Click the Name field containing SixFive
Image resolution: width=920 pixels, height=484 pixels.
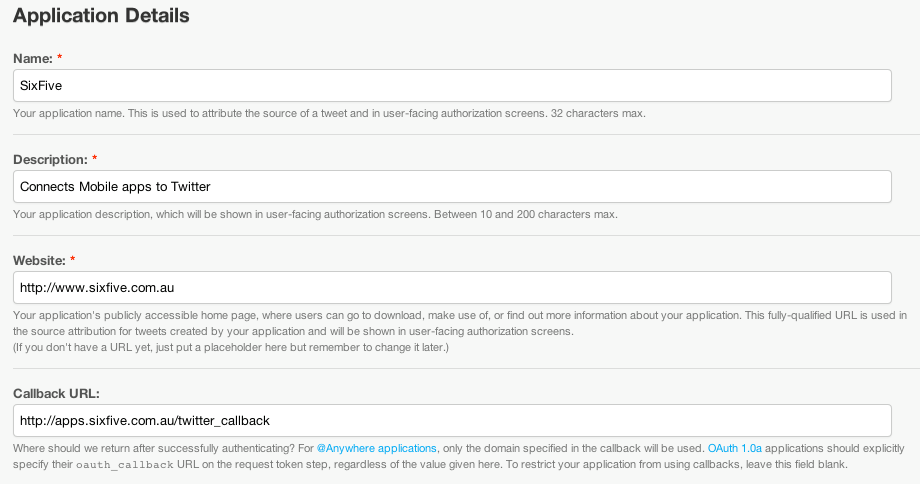point(452,86)
